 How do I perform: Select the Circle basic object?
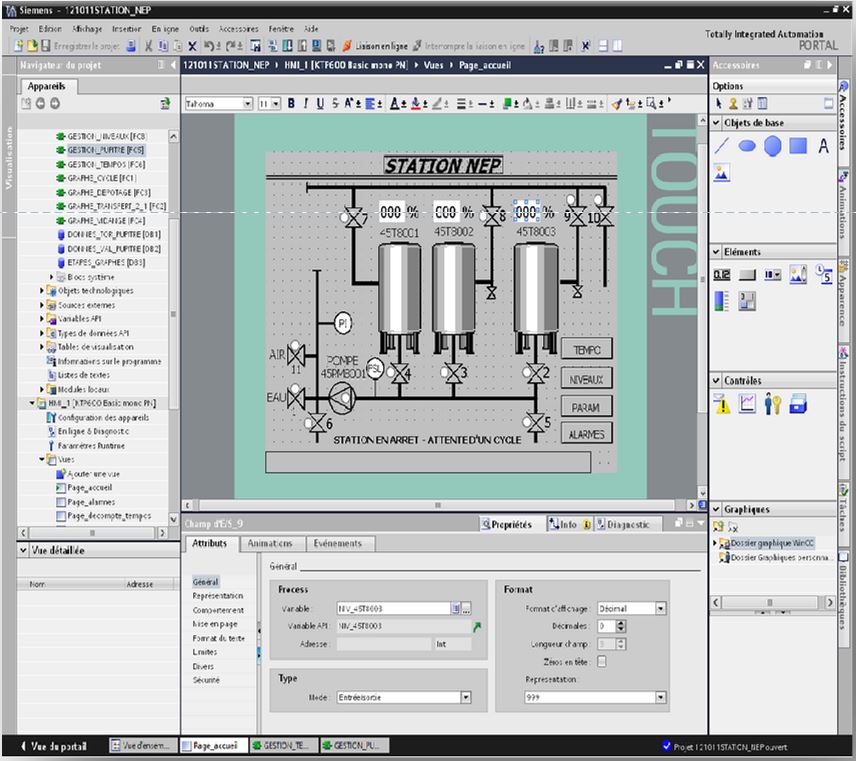click(x=772, y=146)
